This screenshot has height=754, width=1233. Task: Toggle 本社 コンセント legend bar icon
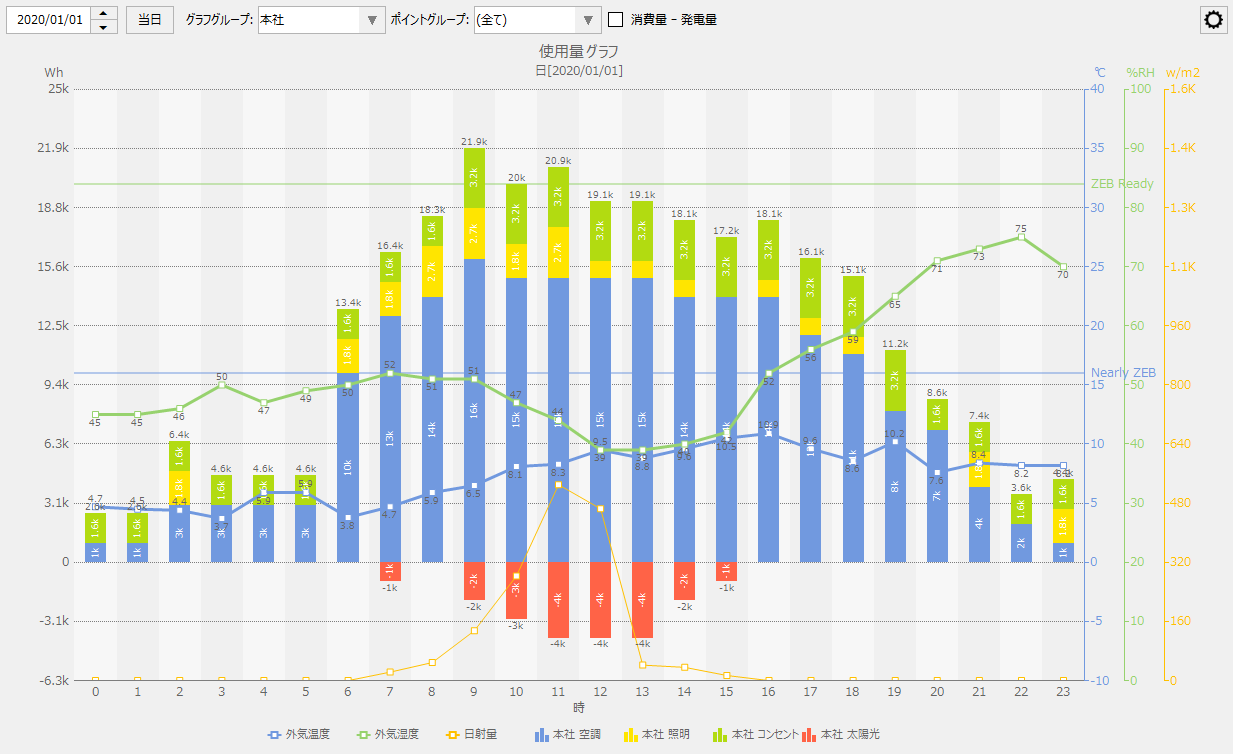pyautogui.click(x=719, y=735)
